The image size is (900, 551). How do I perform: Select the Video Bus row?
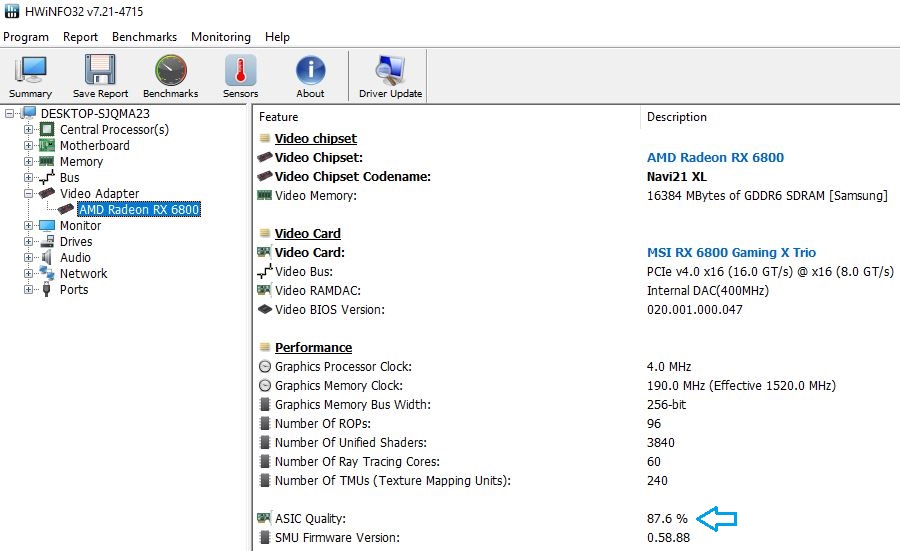click(x=577, y=271)
